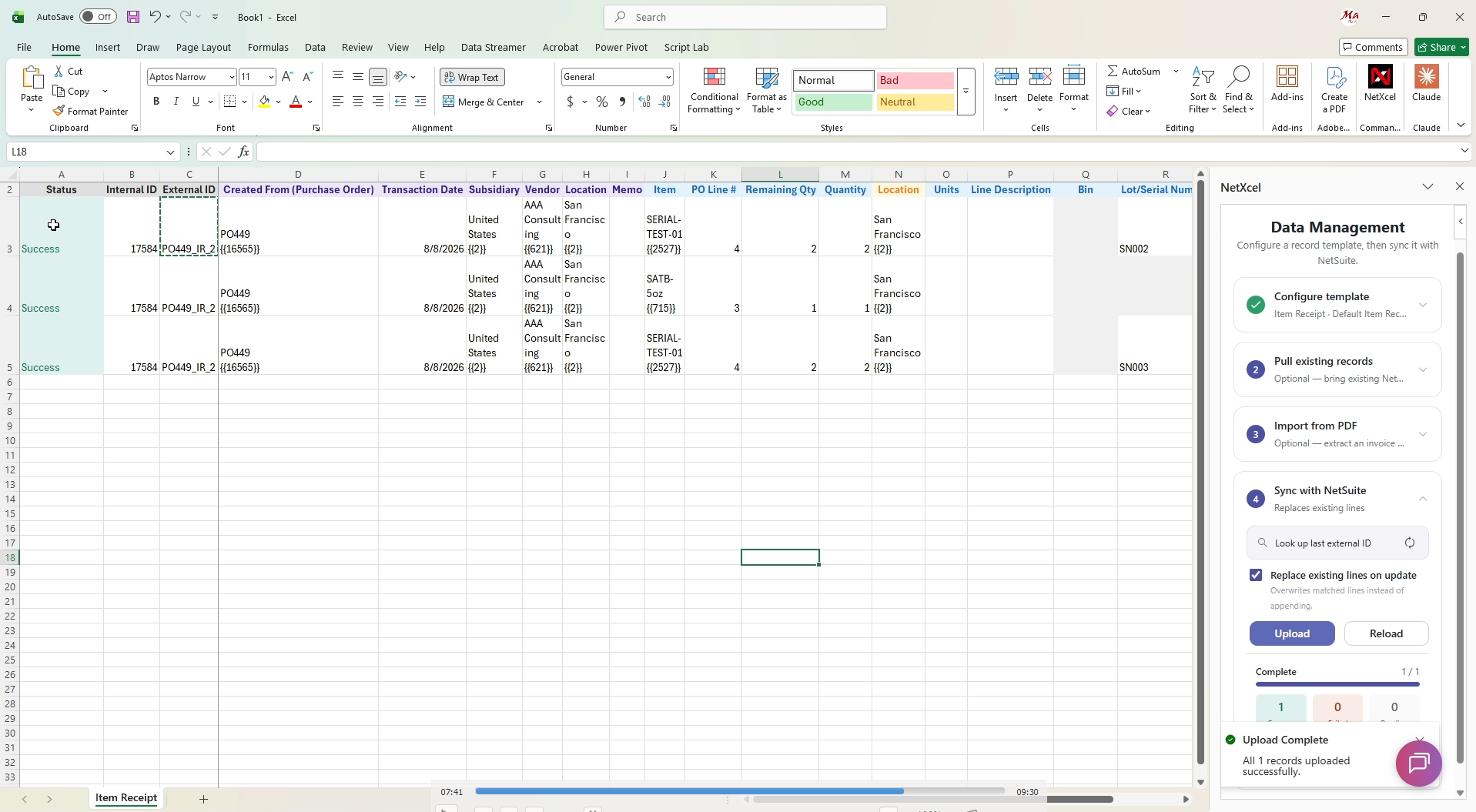
Task: Click the Upload button
Action: (1292, 633)
